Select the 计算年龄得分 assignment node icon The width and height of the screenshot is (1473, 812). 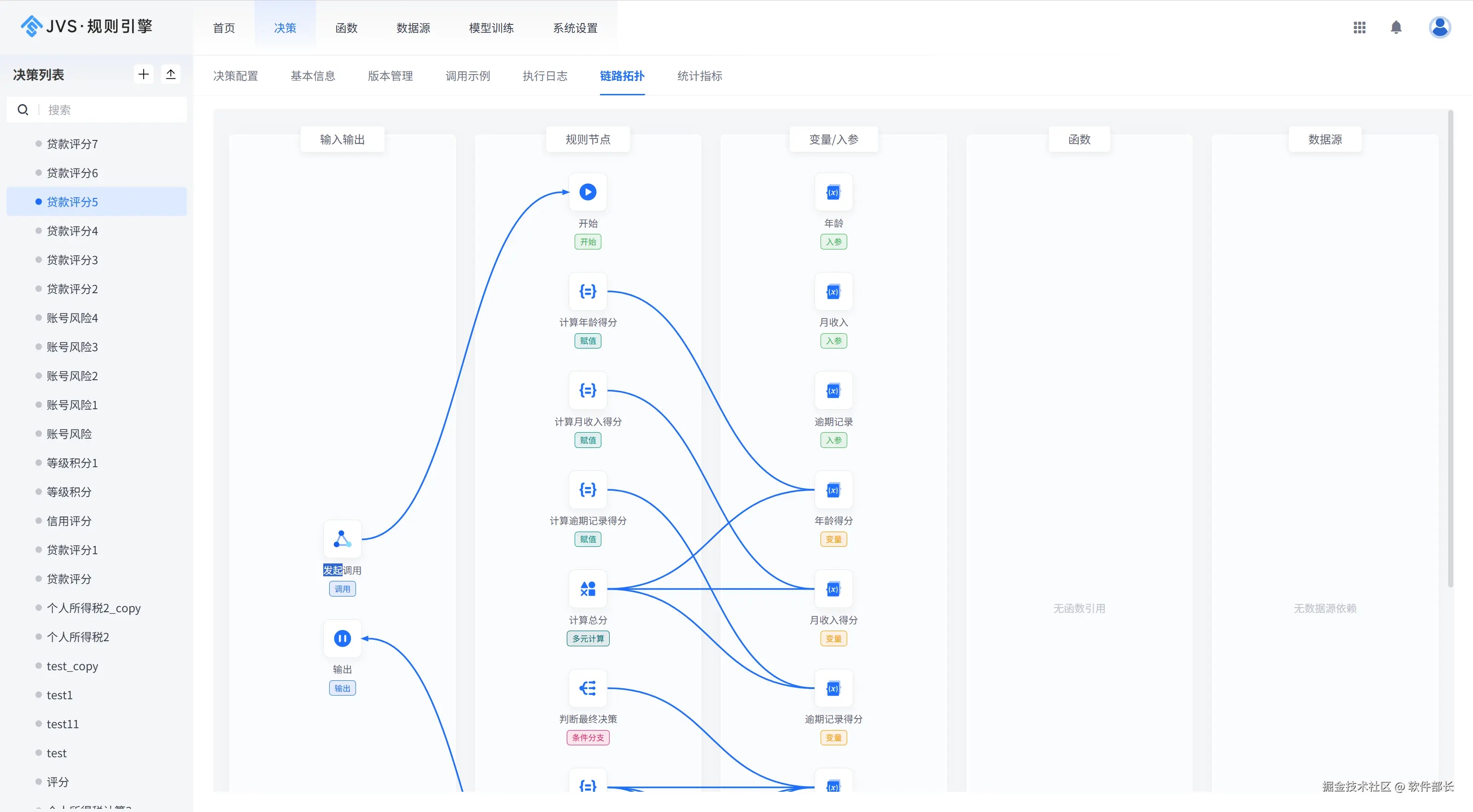coord(588,292)
